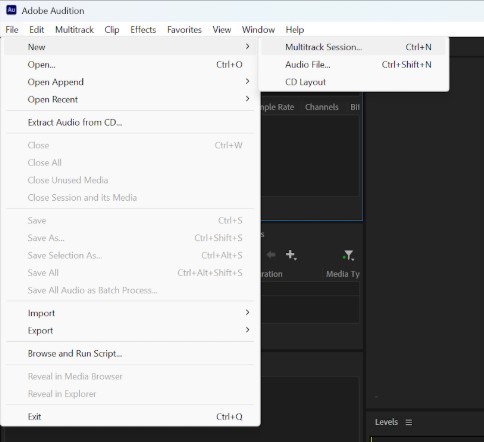Image resolution: width=484 pixels, height=442 pixels.
Task: Expand the Open Recent submenu
Action: click(130, 99)
